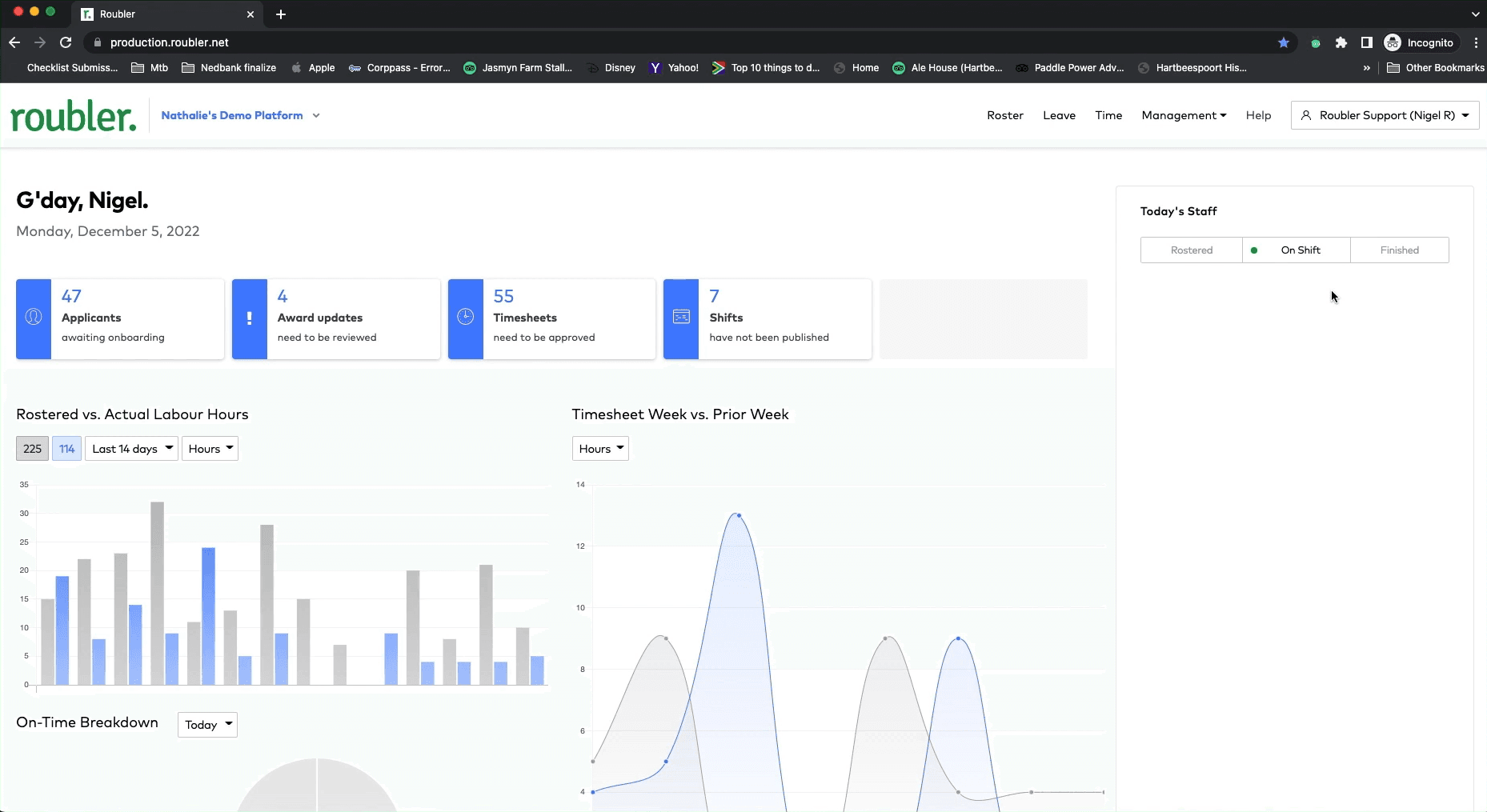Click the tallest grey bar in labour chart

point(158,593)
